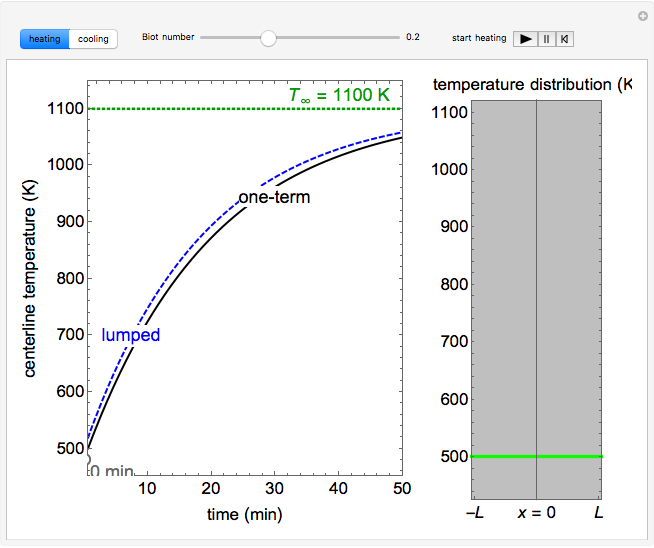
Task: Switch to cooling mode
Action: point(93,39)
